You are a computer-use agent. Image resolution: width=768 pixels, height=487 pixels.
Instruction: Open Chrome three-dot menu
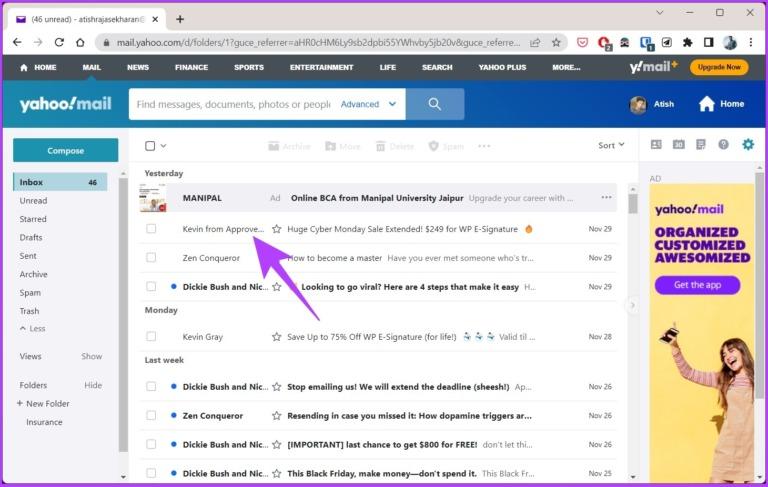(751, 43)
